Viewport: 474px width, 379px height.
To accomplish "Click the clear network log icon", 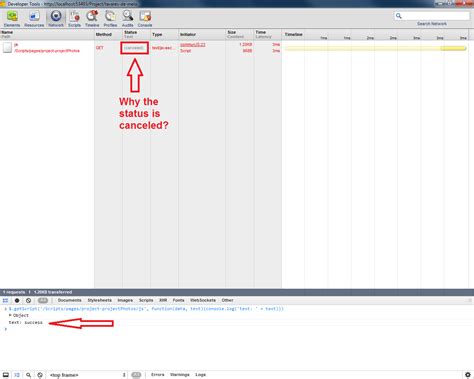I will (29, 300).
